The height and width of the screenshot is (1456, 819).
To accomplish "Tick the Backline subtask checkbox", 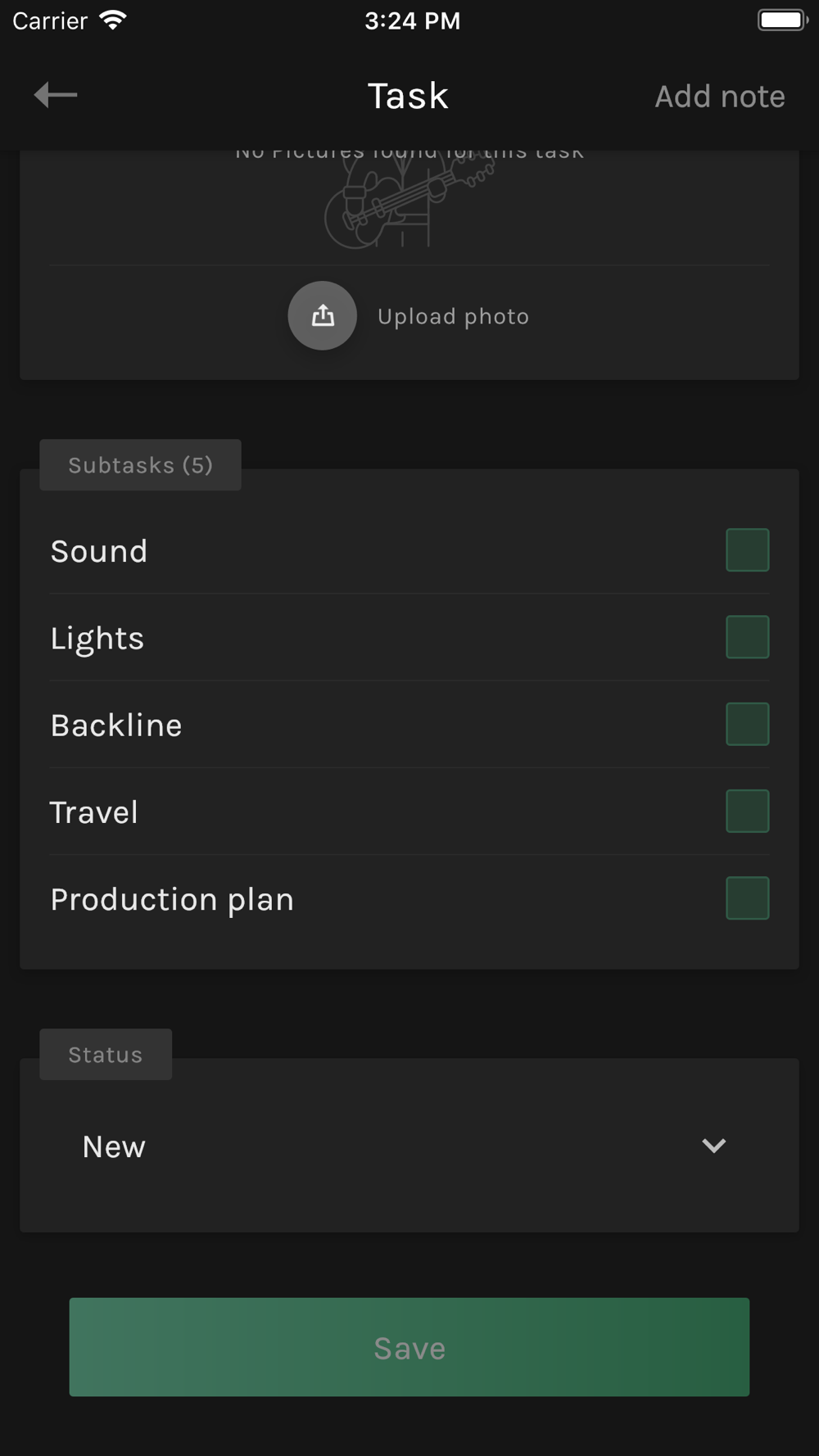I will pos(747,724).
